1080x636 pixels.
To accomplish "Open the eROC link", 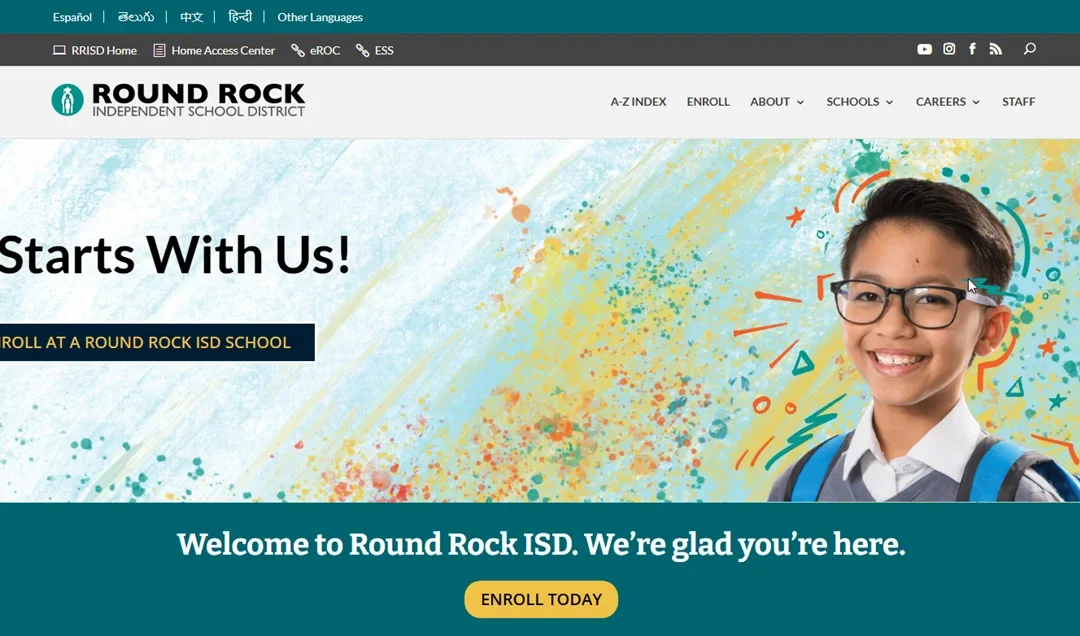I will click(x=315, y=50).
